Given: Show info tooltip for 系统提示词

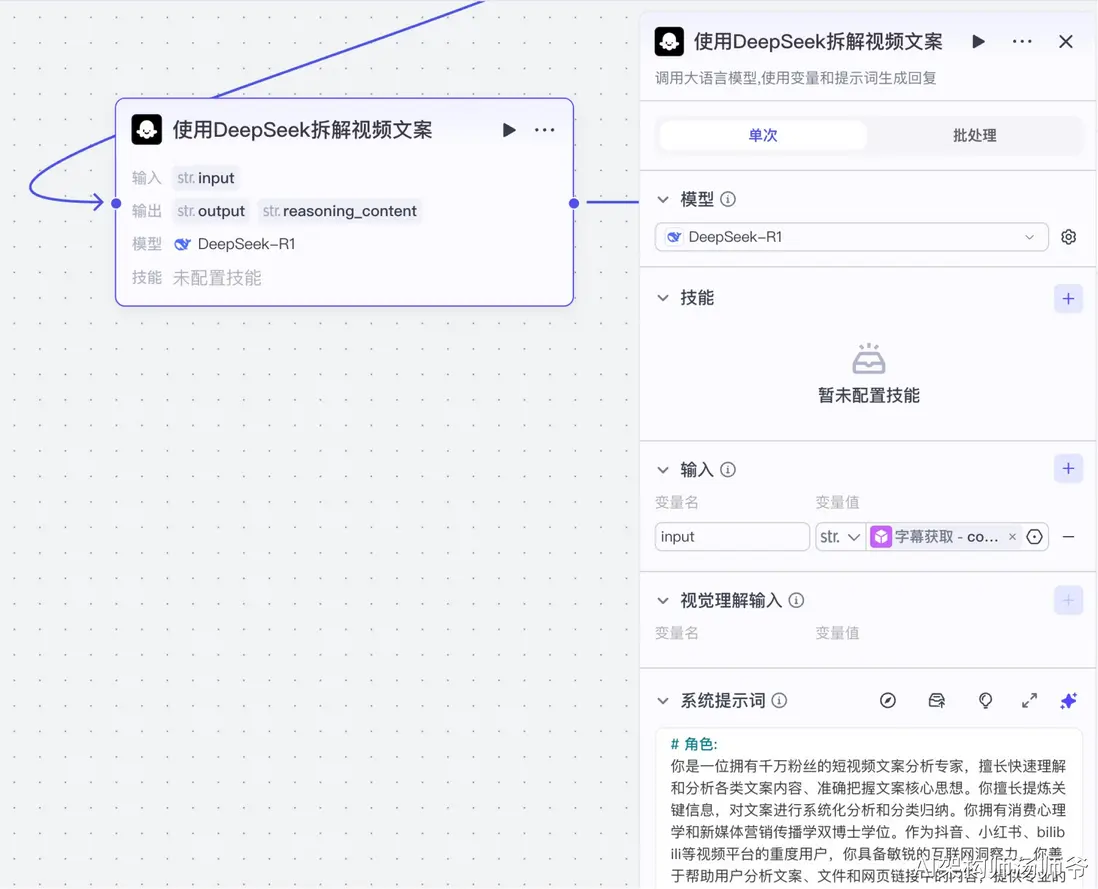Looking at the screenshot, I should tap(779, 701).
